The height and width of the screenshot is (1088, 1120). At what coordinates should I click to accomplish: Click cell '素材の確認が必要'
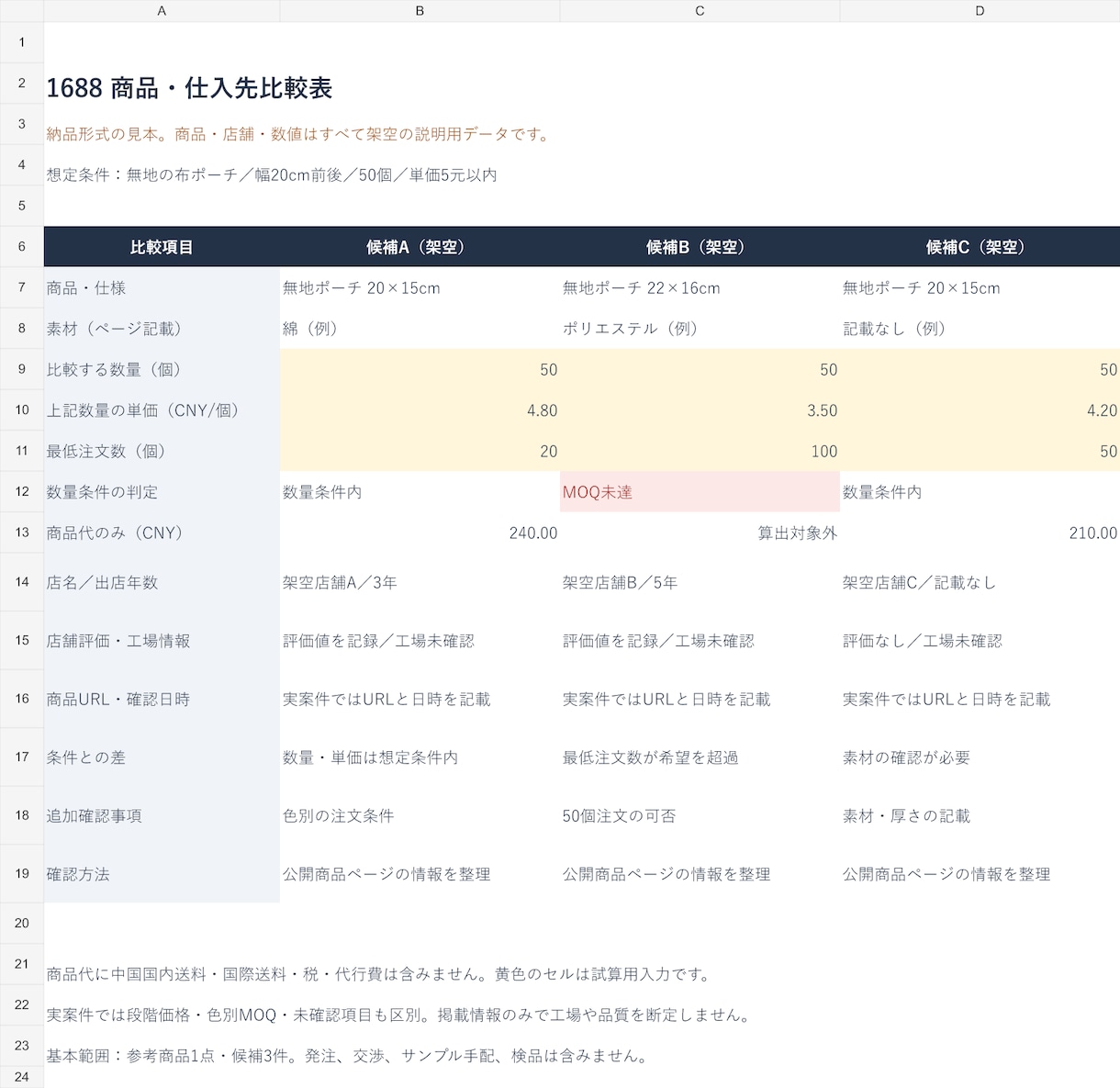[980, 757]
